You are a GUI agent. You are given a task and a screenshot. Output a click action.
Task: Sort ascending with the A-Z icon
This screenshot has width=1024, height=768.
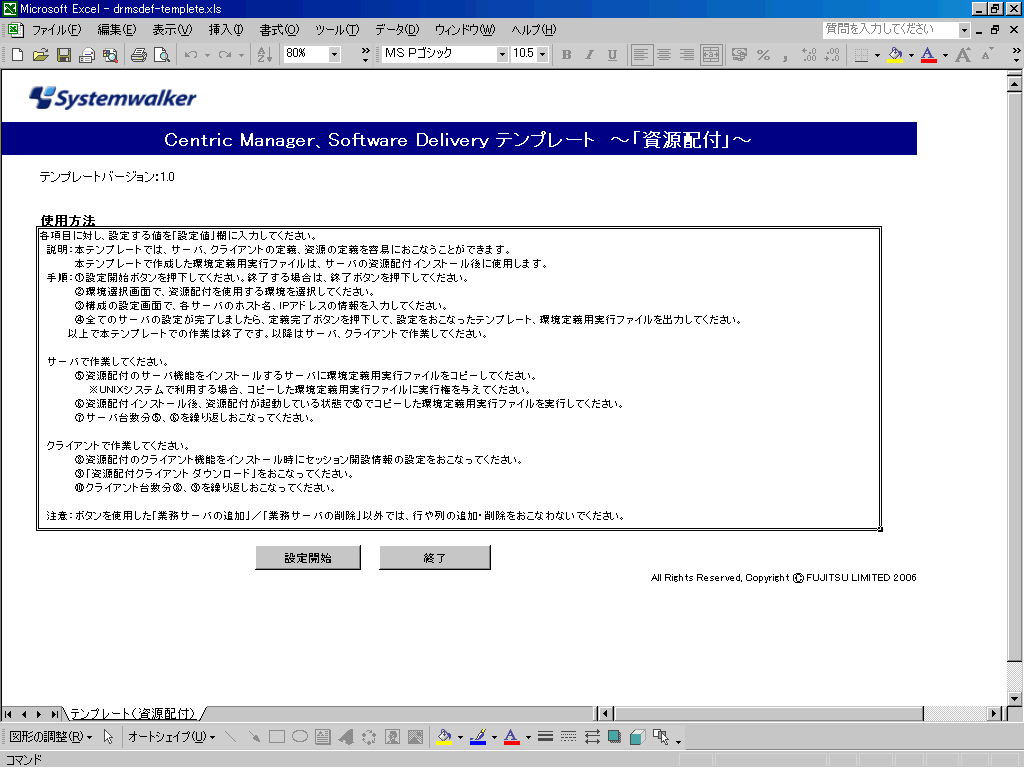click(x=264, y=55)
